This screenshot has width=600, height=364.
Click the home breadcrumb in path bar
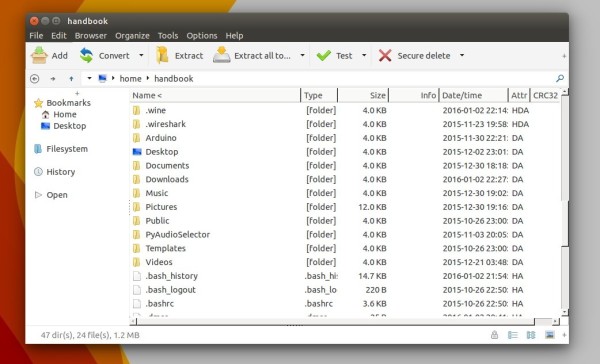(130, 78)
